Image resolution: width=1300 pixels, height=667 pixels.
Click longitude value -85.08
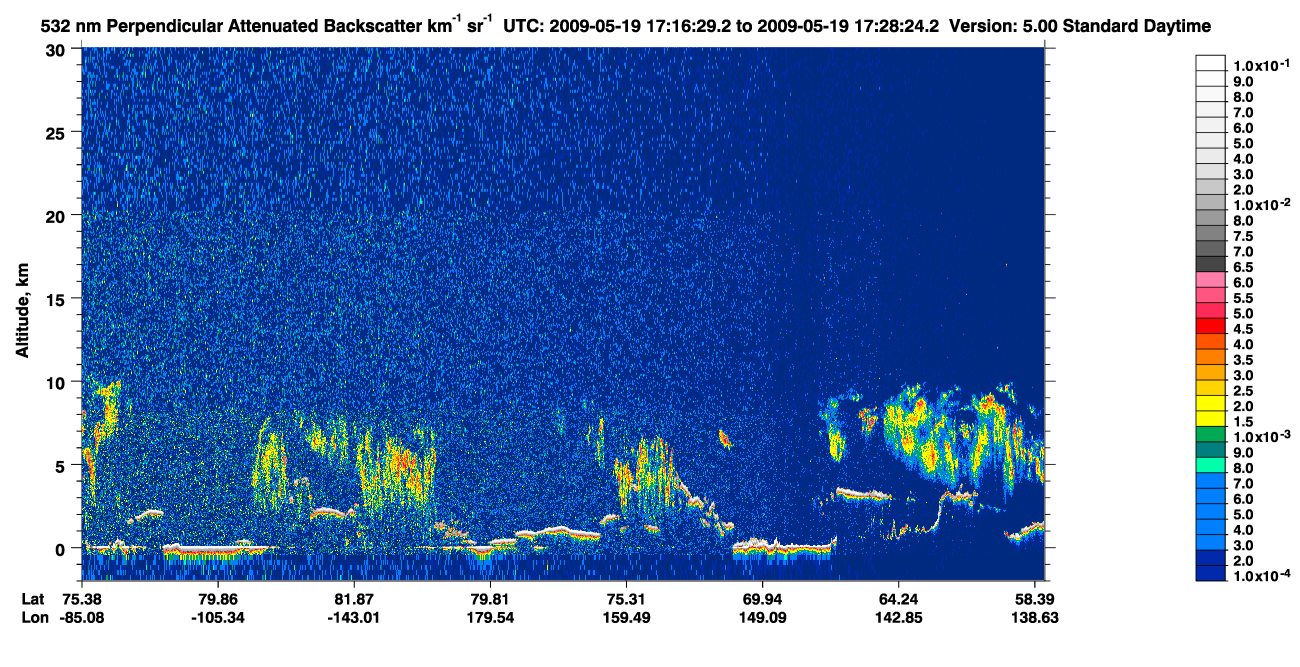pyautogui.click(x=83, y=618)
